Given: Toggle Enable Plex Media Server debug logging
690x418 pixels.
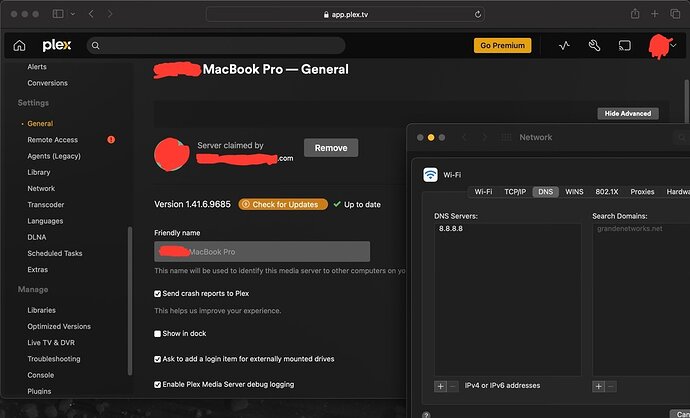Looking at the screenshot, I should pos(158,385).
